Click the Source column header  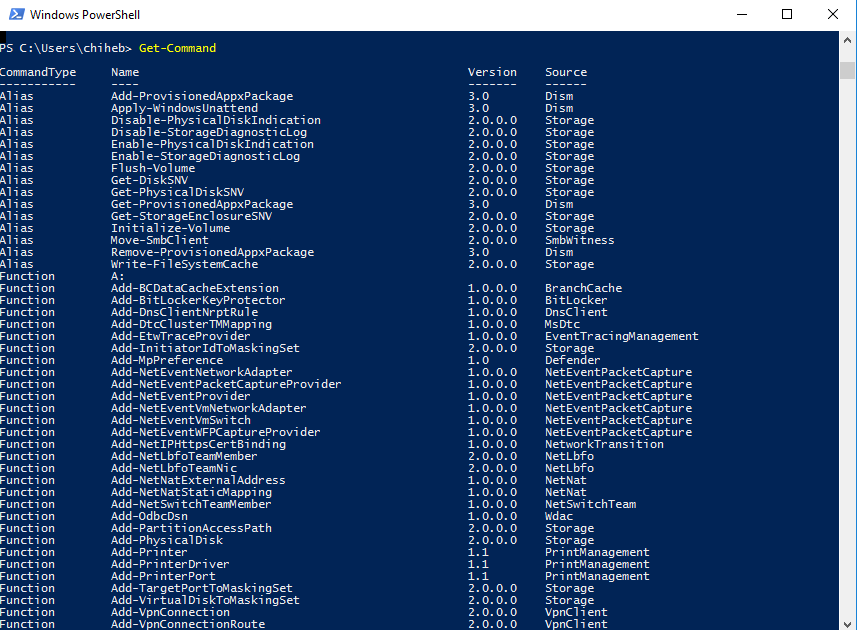566,72
